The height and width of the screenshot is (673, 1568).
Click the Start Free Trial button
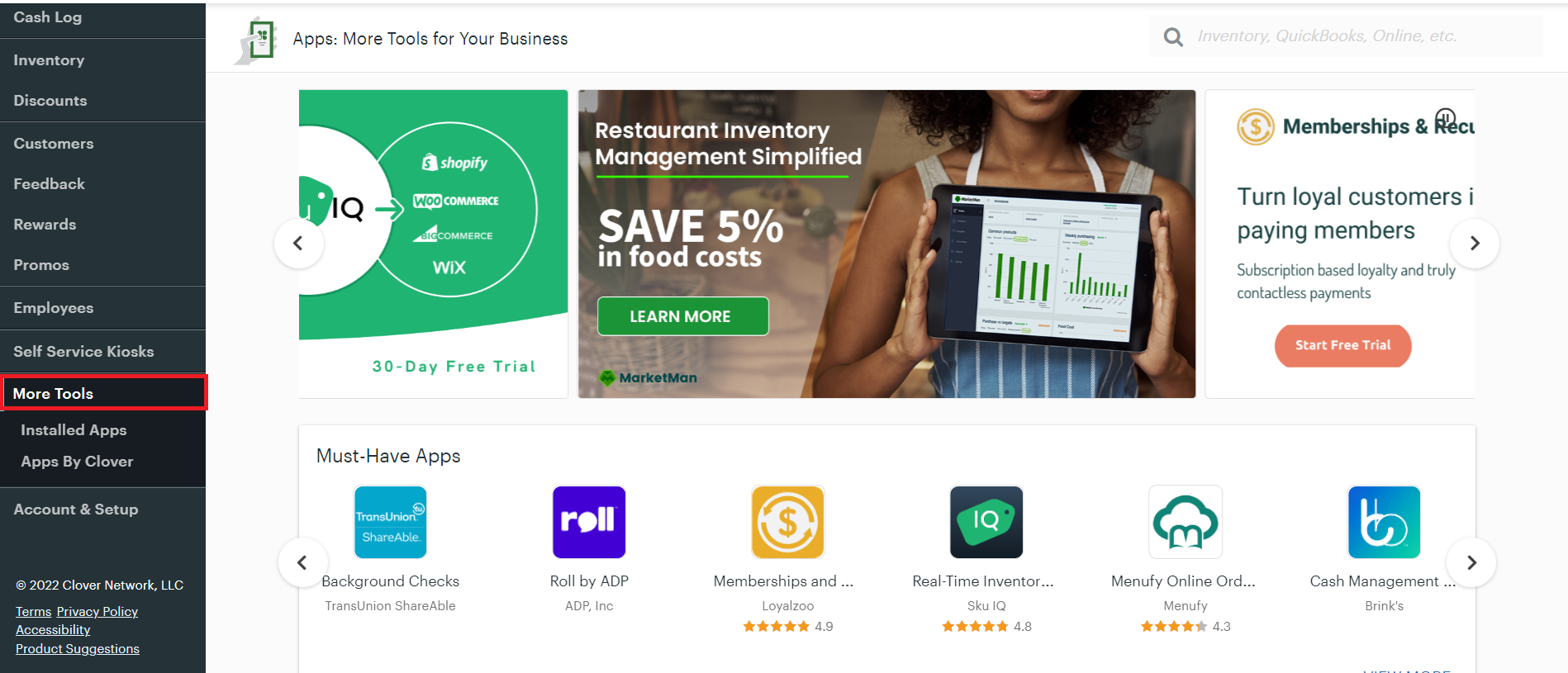tap(1342, 345)
